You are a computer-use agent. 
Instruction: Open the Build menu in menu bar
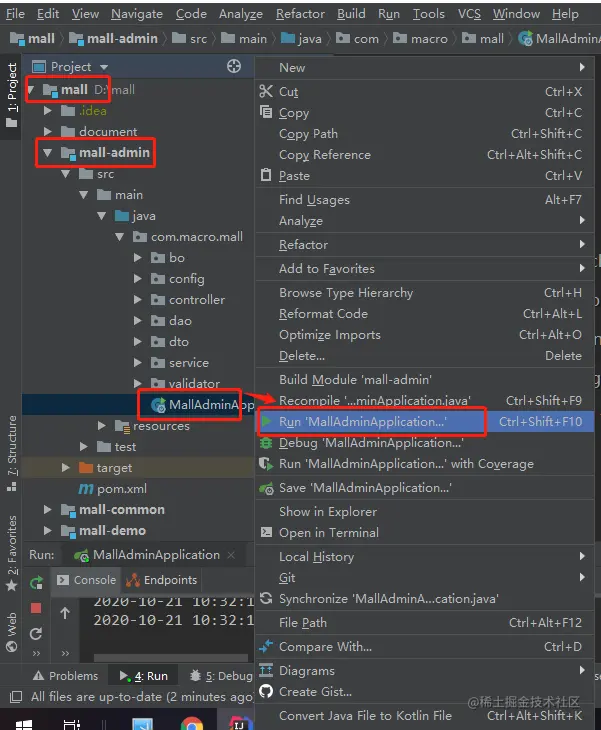coord(351,14)
